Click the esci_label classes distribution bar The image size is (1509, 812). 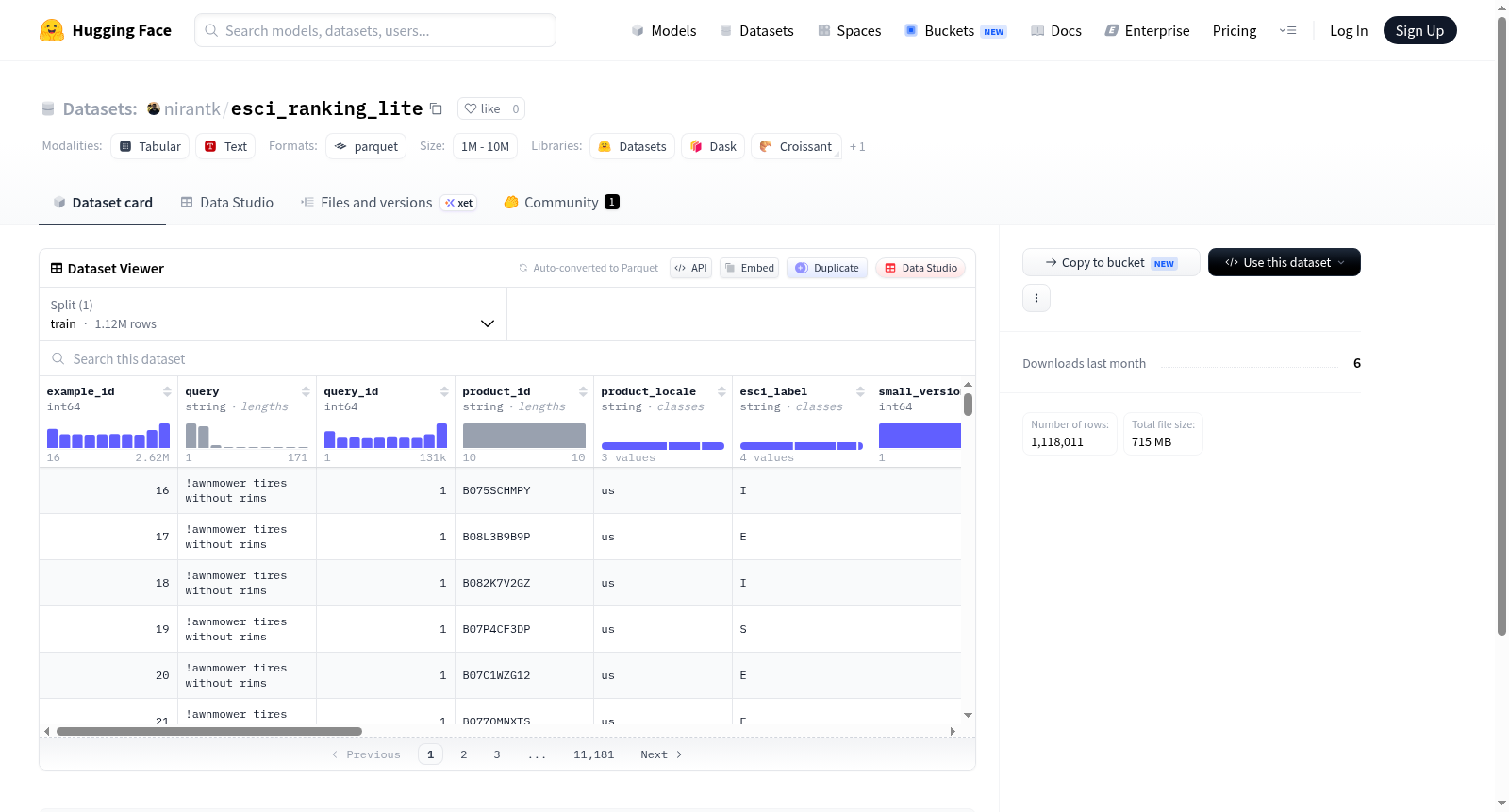pyautogui.click(x=802, y=446)
